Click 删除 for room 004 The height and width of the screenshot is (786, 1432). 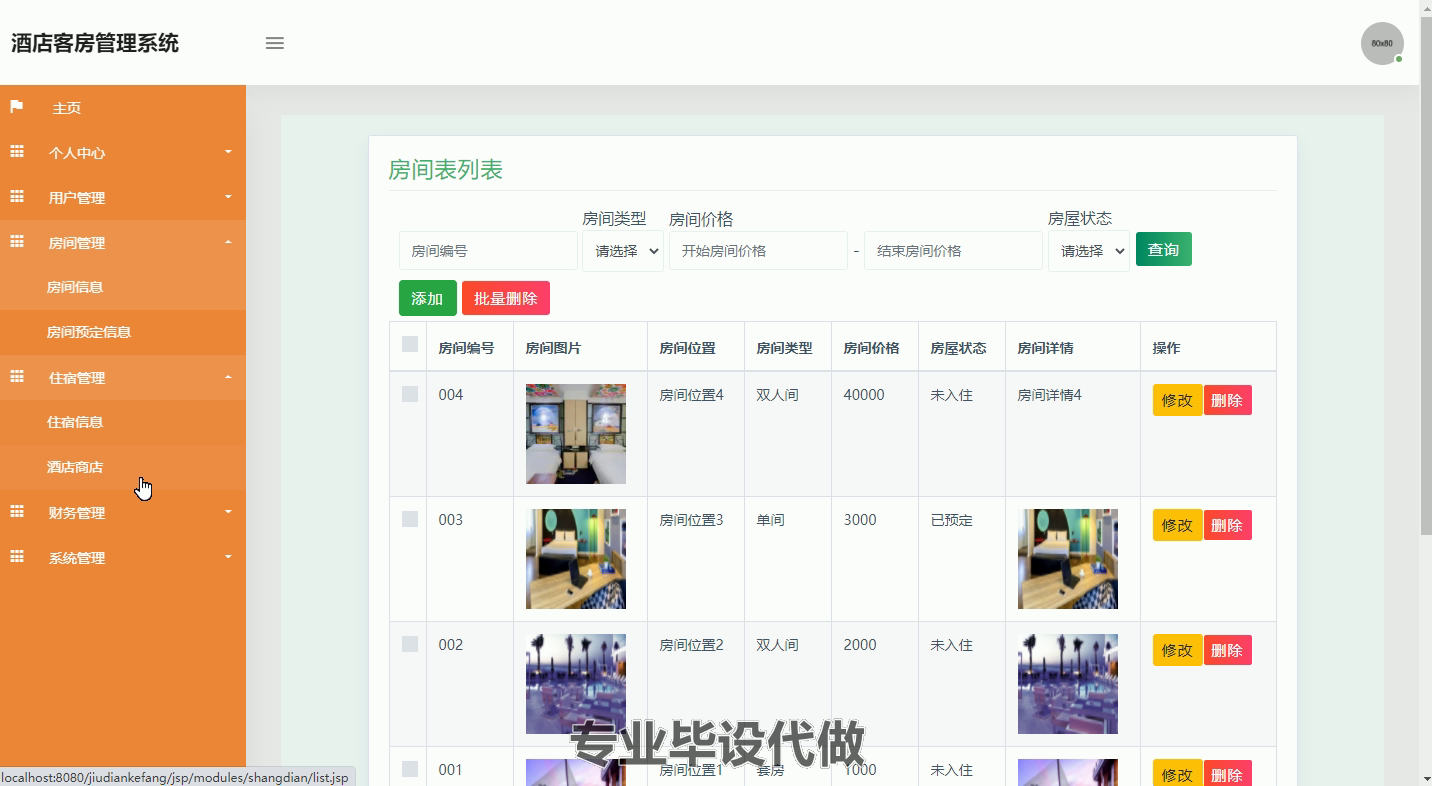pyautogui.click(x=1227, y=400)
